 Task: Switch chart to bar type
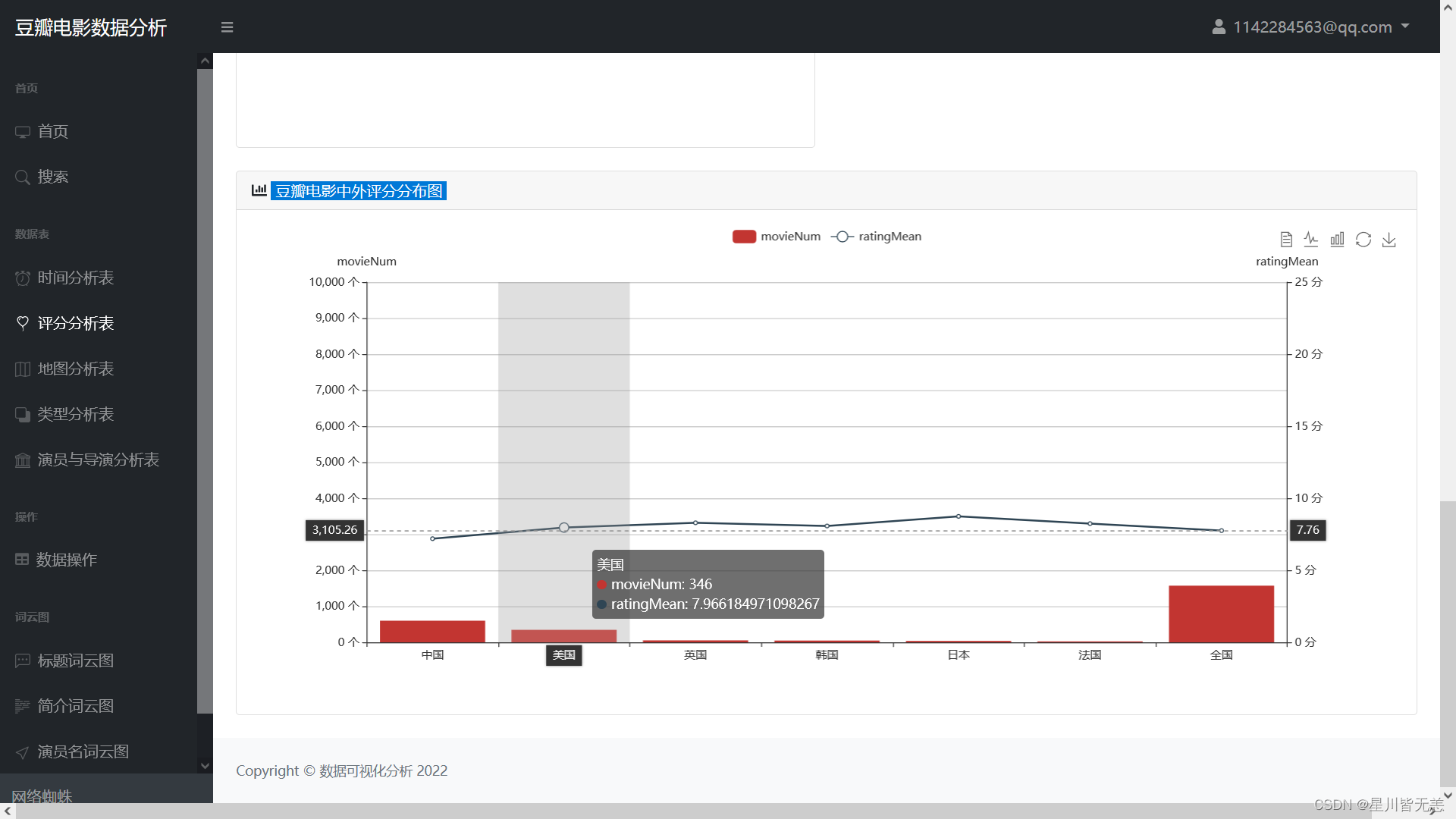point(1337,240)
